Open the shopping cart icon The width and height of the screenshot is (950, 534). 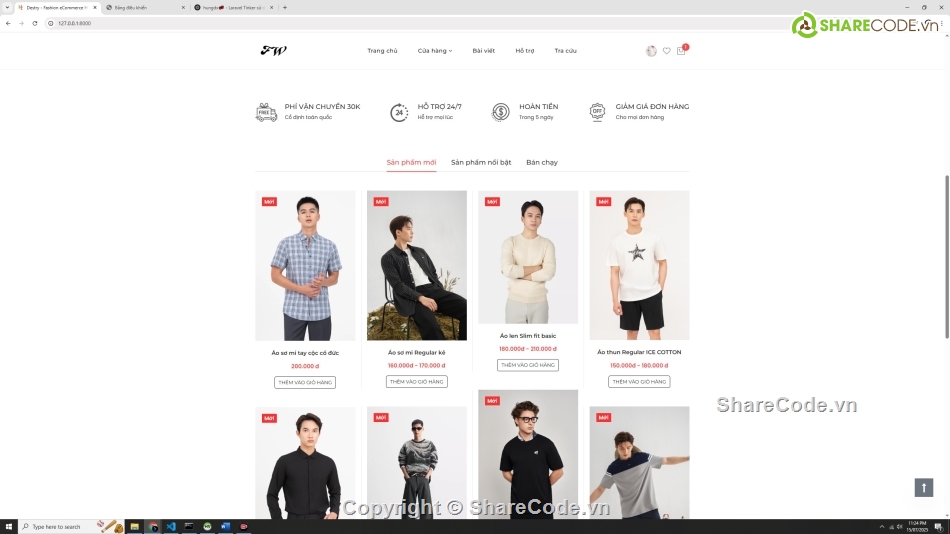point(681,51)
